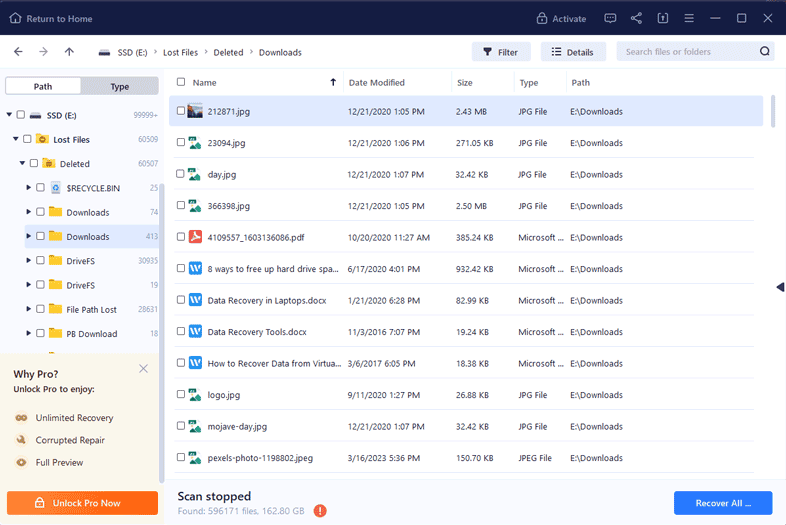Click the Return to Home icon

(15, 19)
